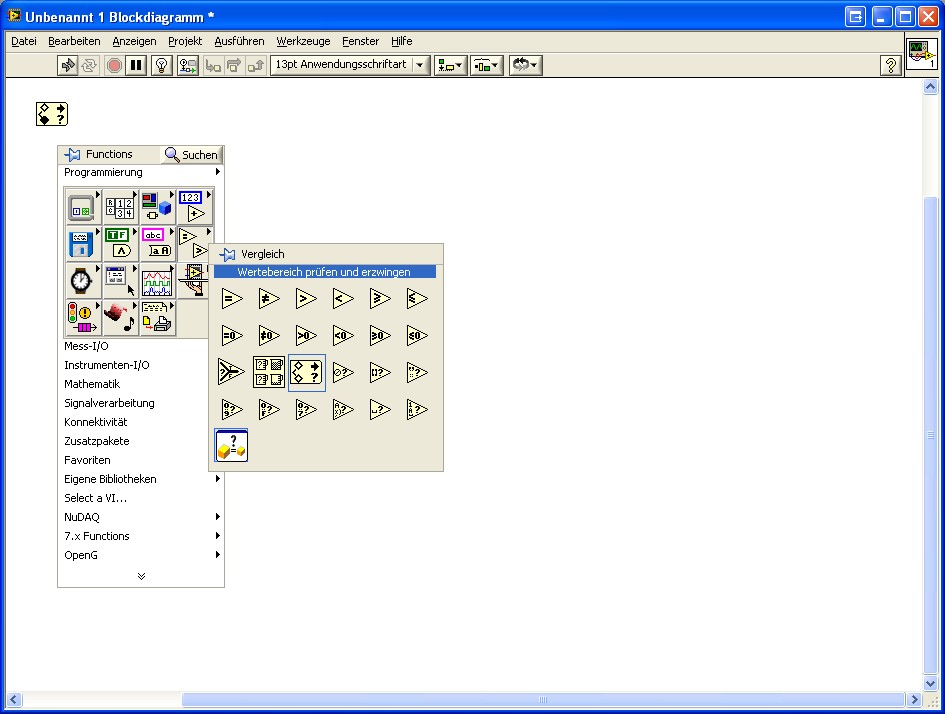Open the 13pt Anwendungsschriftart font dropdown
Image resolution: width=945 pixels, height=714 pixels.
pos(350,65)
